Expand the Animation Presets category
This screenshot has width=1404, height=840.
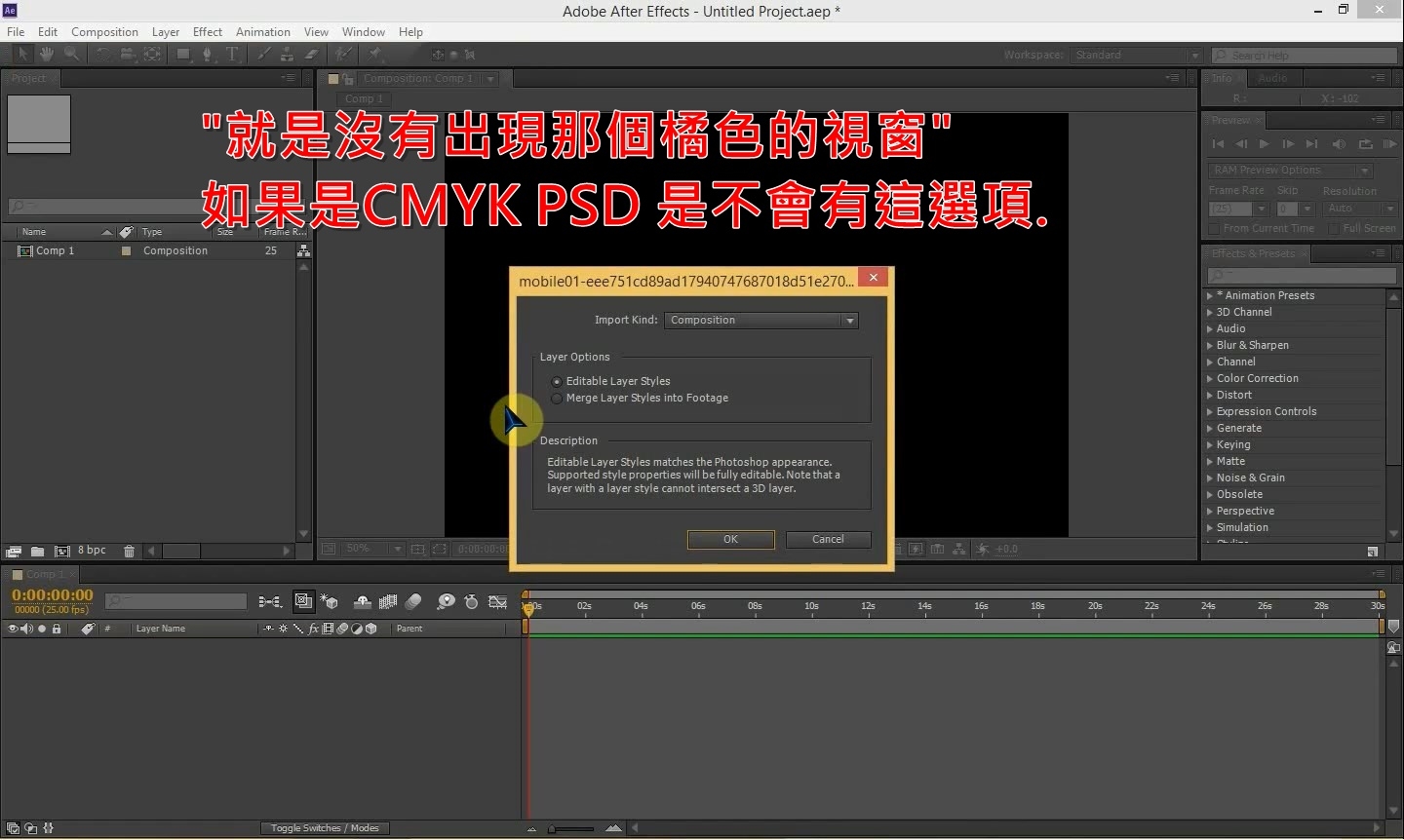1210,295
